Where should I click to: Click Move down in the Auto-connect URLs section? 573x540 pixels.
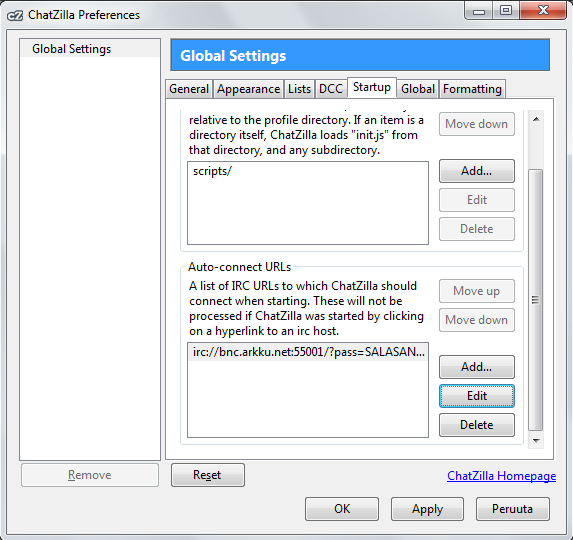tap(477, 320)
